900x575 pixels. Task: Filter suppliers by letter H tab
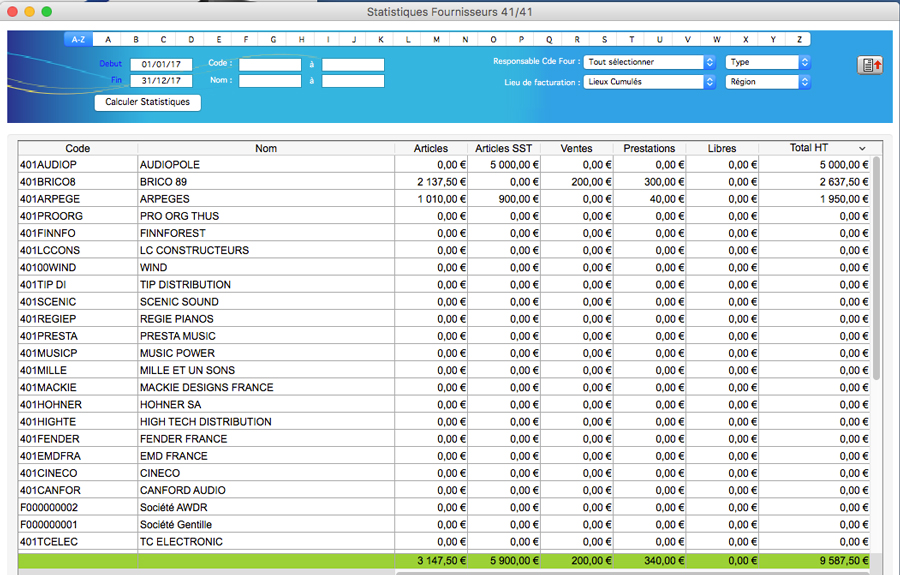click(x=301, y=39)
